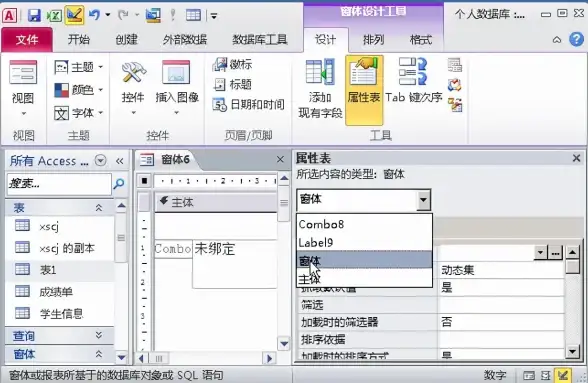The width and height of the screenshot is (588, 383).
Task: Switch to the 开始 ribbon tab
Action: point(79,39)
